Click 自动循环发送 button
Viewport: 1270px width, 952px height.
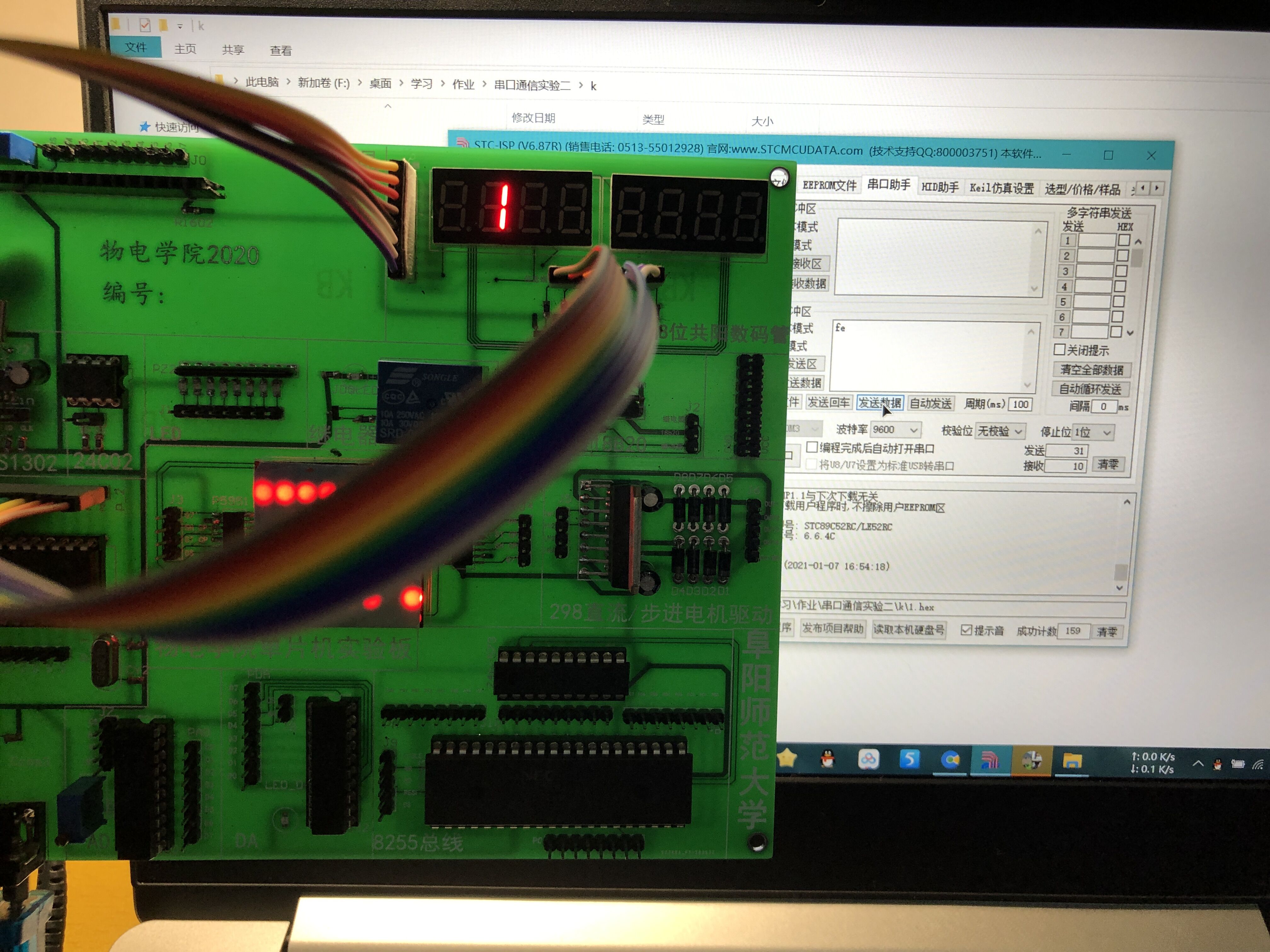1090,388
